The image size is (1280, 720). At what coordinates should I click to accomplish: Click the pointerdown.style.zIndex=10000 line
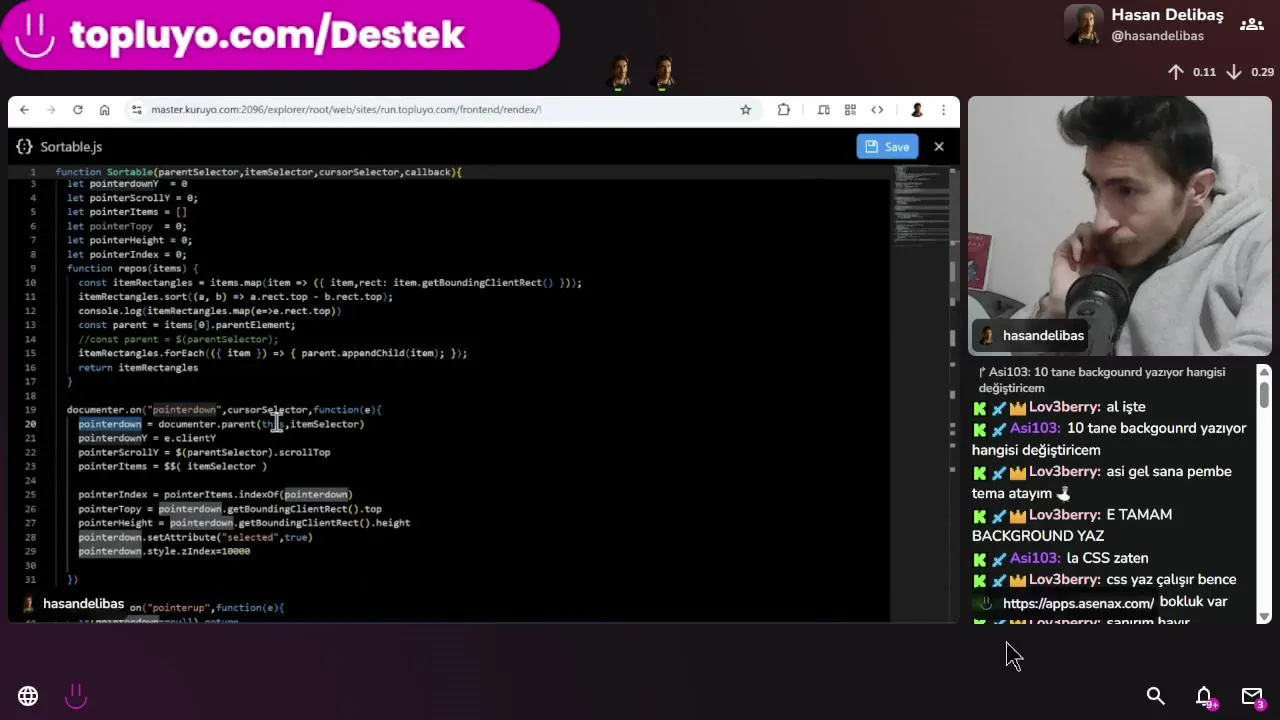tap(164, 551)
